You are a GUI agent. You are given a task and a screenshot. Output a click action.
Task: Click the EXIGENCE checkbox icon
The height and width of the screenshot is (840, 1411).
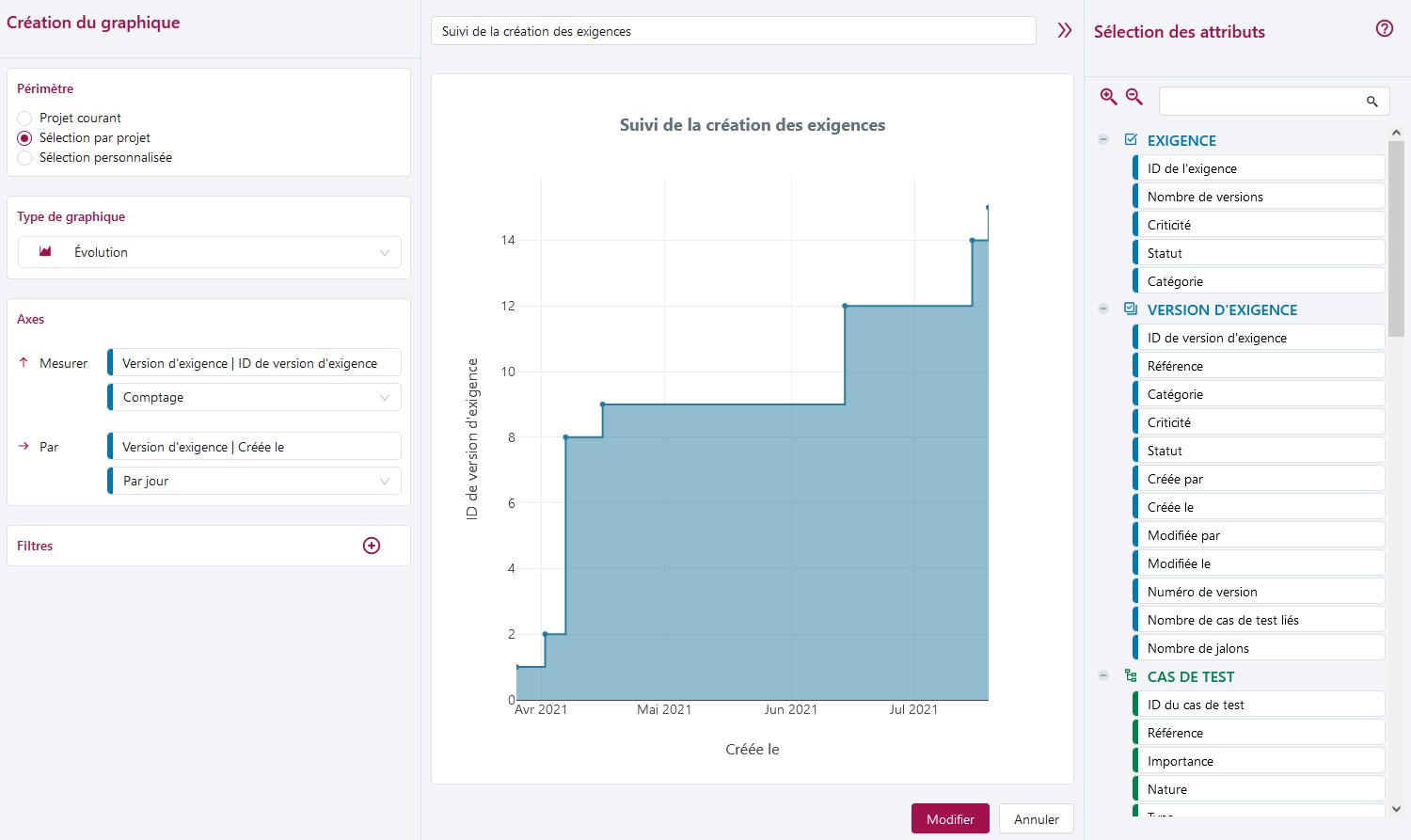[1131, 140]
